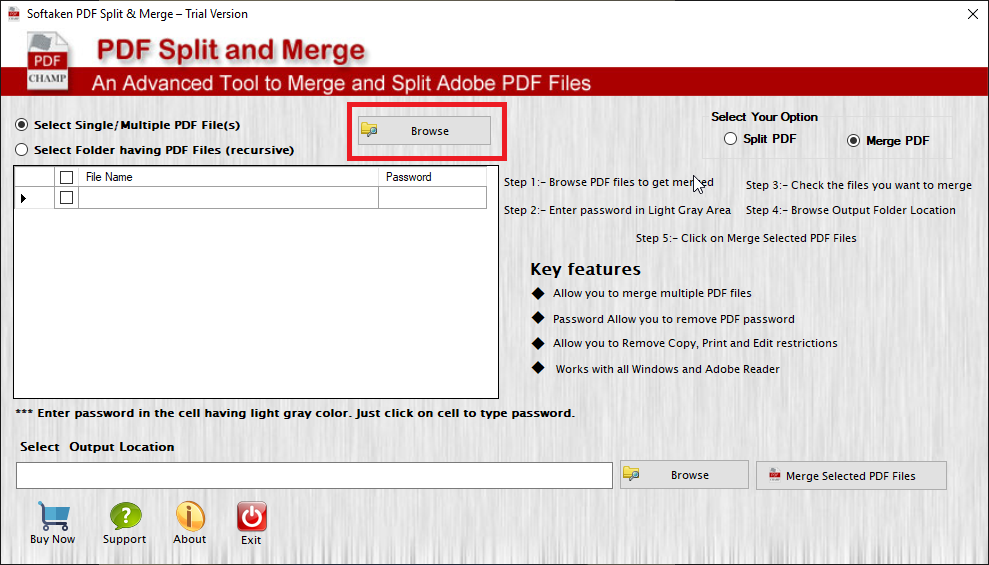Click the top Browse button for PDF files
The height and width of the screenshot is (565, 989).
click(x=424, y=131)
